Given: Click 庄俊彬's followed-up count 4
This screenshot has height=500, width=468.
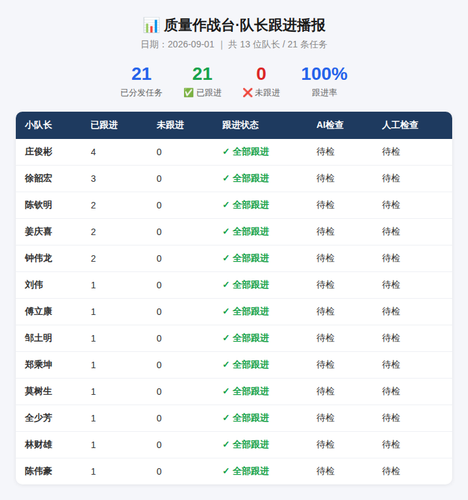Looking at the screenshot, I should [93, 152].
